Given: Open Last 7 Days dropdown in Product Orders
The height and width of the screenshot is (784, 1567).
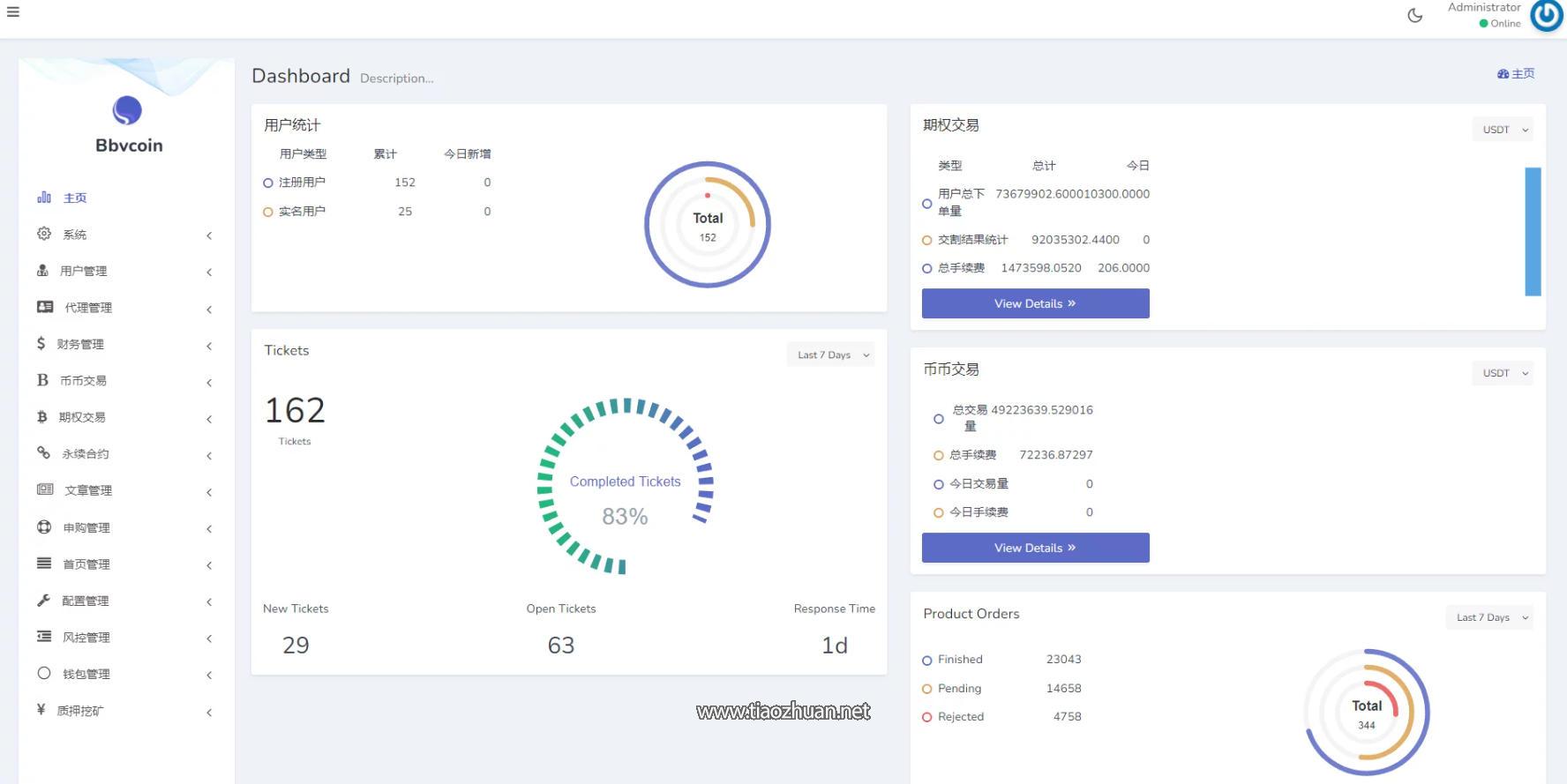Looking at the screenshot, I should click(1488, 617).
